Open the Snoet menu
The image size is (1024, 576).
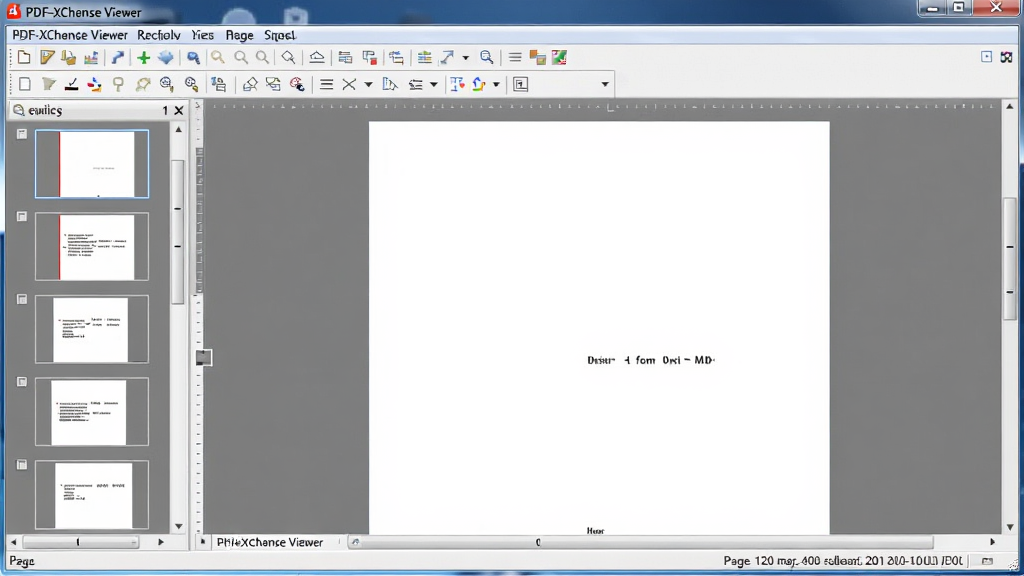coord(280,35)
